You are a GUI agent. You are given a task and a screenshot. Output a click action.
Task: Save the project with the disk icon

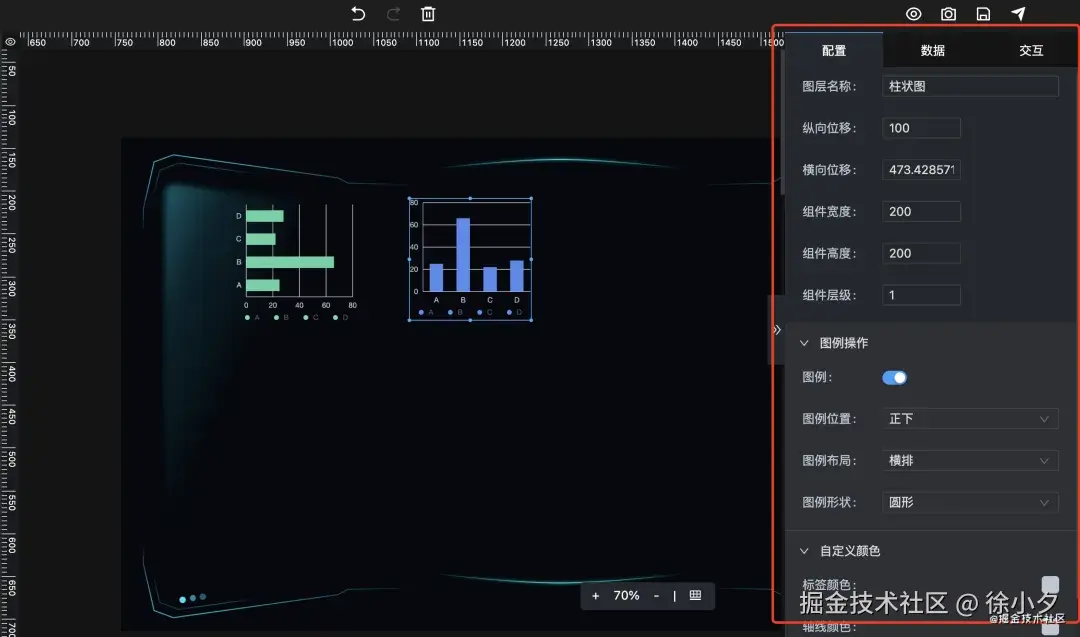coord(983,14)
